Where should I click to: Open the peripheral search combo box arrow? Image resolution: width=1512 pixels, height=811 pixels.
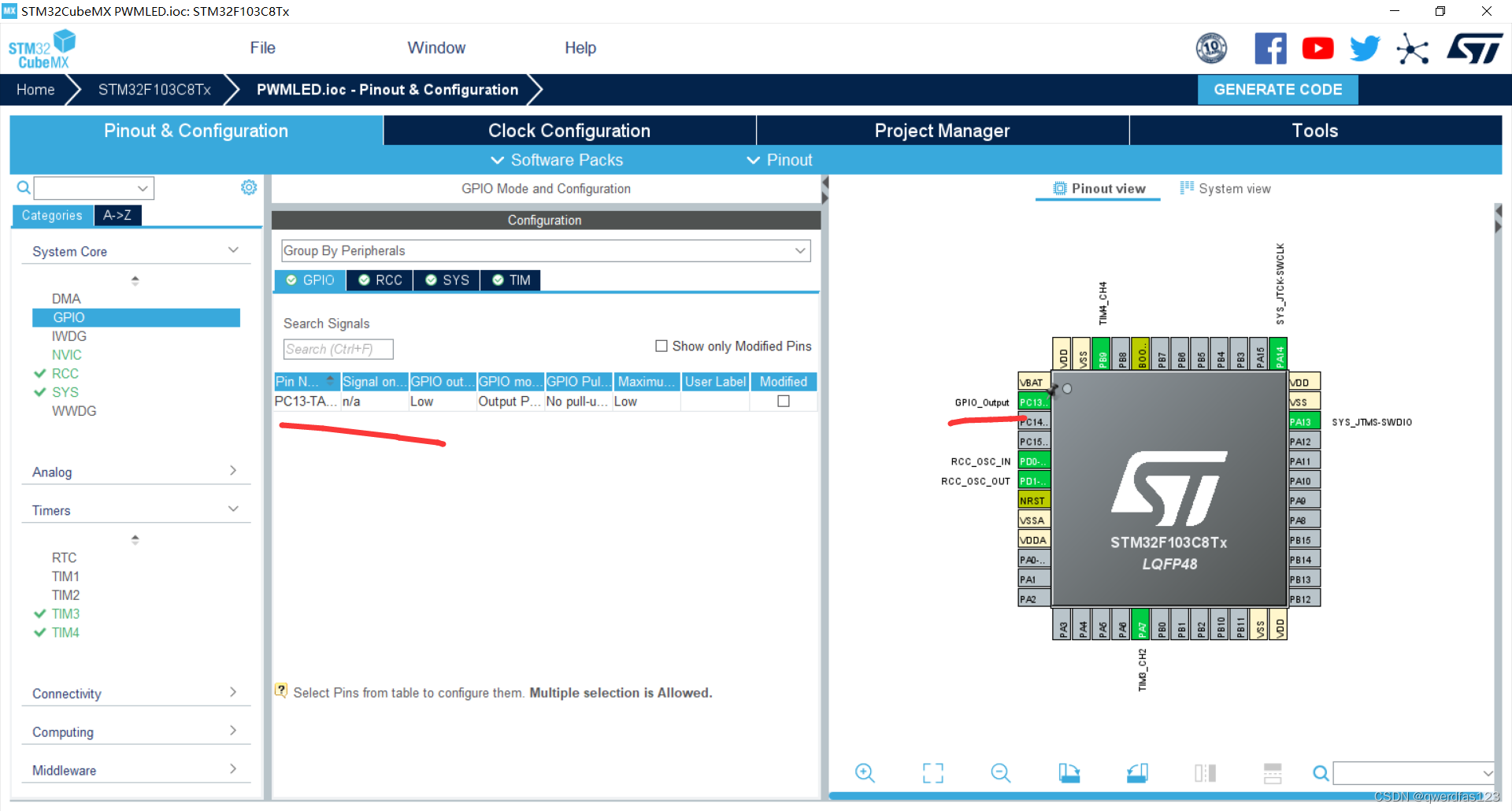(143, 188)
